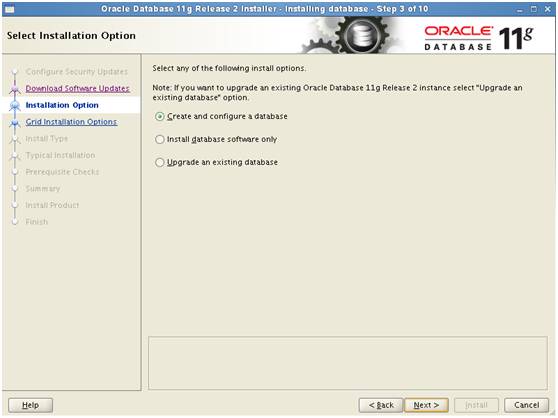Maximize the installer window
Viewport: 558px width, 418px height.
tap(534, 9)
